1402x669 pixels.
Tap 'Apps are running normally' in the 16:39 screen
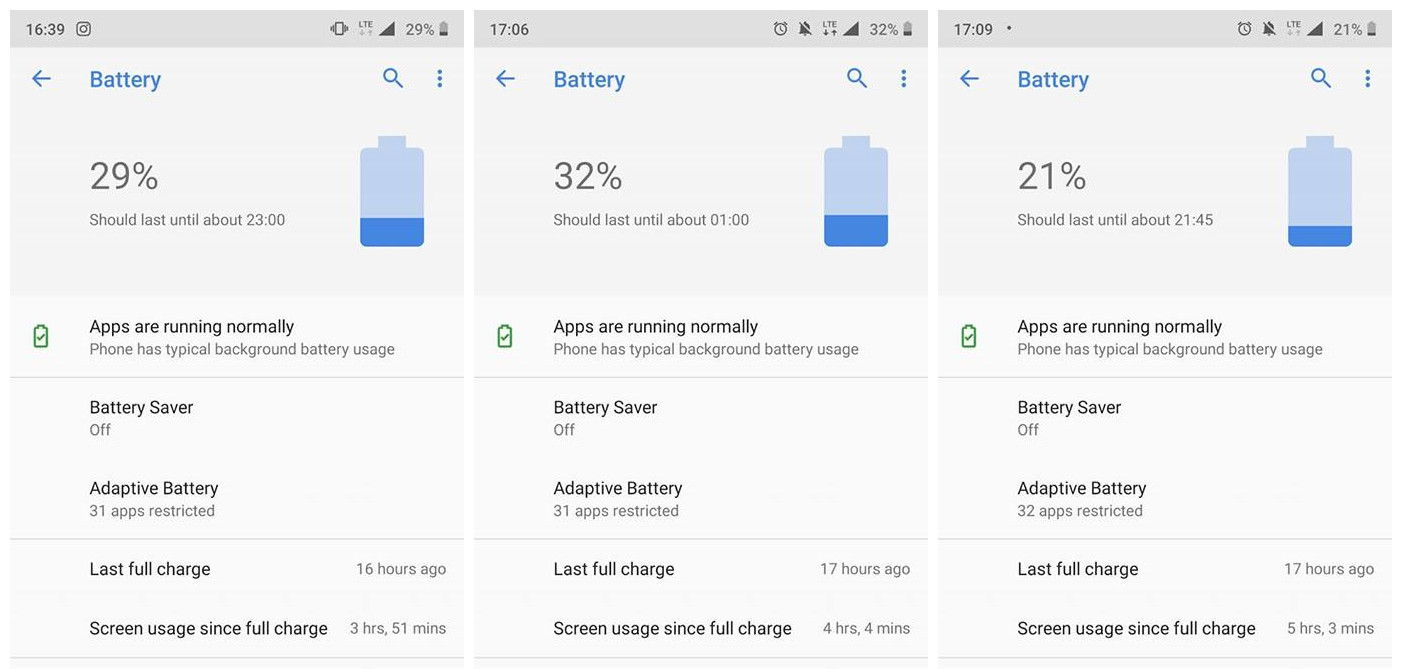(237, 337)
